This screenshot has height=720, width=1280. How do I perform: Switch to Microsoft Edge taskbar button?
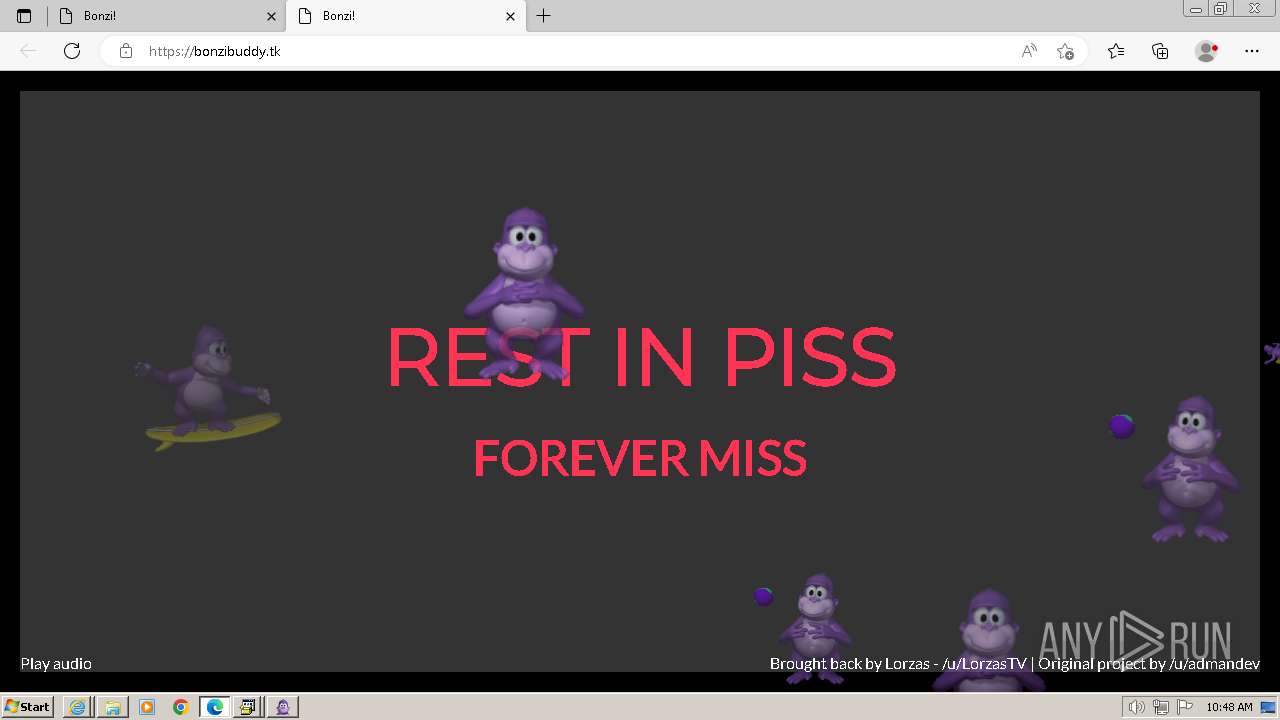[x=215, y=707]
